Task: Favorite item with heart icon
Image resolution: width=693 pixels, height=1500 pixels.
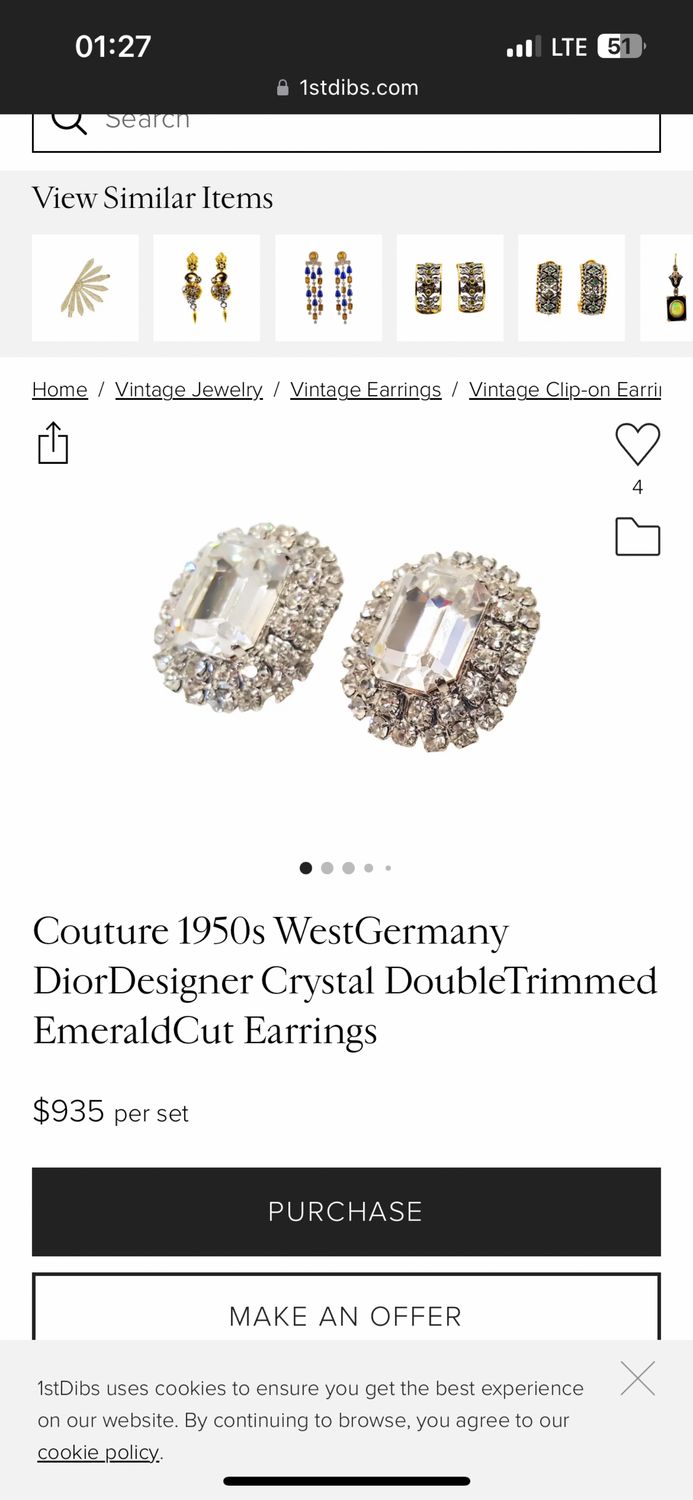Action: tap(638, 444)
